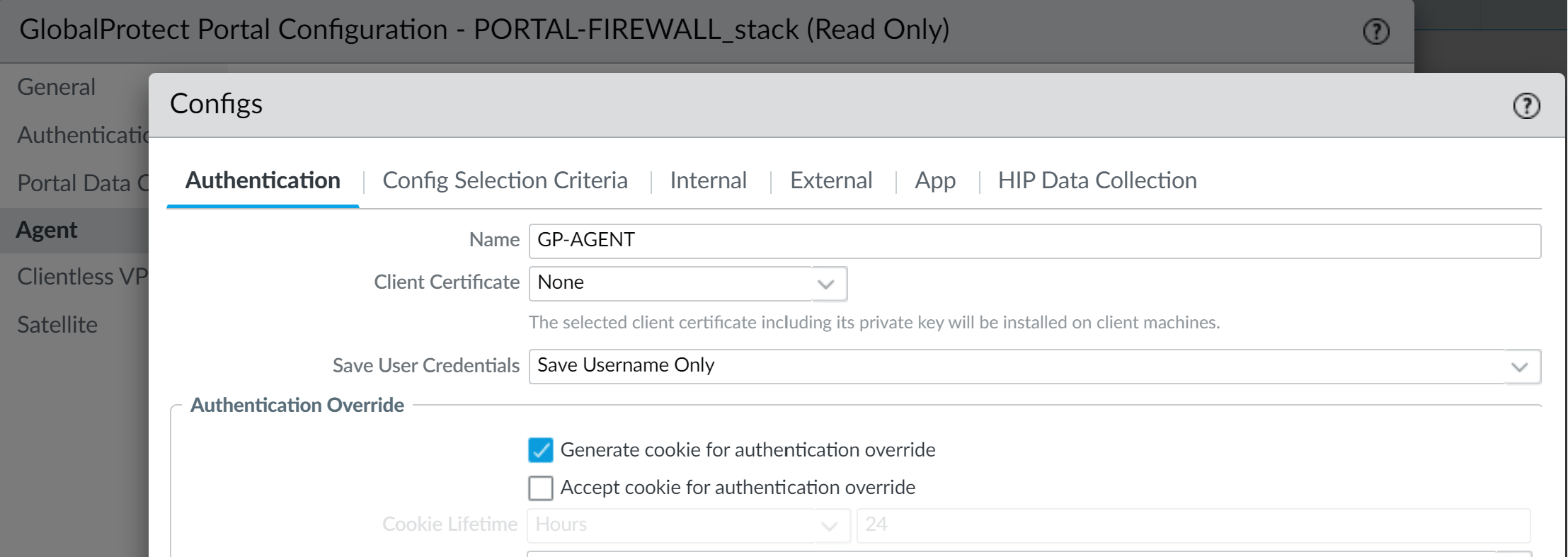Open the Save User Credentials dropdown
This screenshot has width=1568, height=557.
[x=1520, y=367]
